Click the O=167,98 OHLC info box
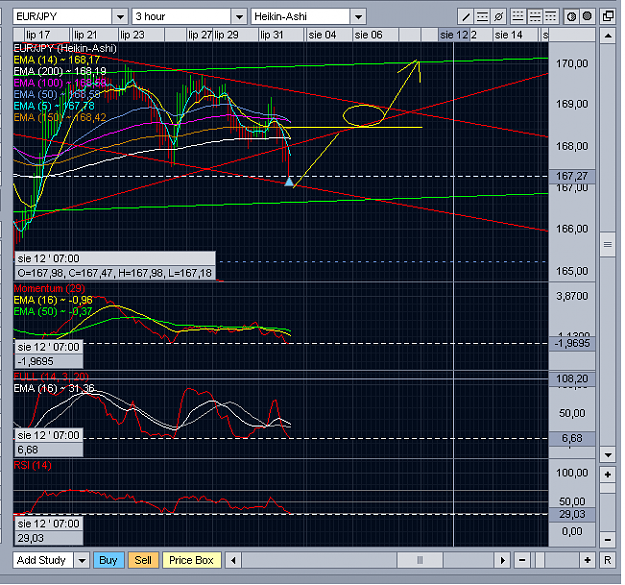Screen dimensions: 625x585 pyautogui.click(x=115, y=273)
